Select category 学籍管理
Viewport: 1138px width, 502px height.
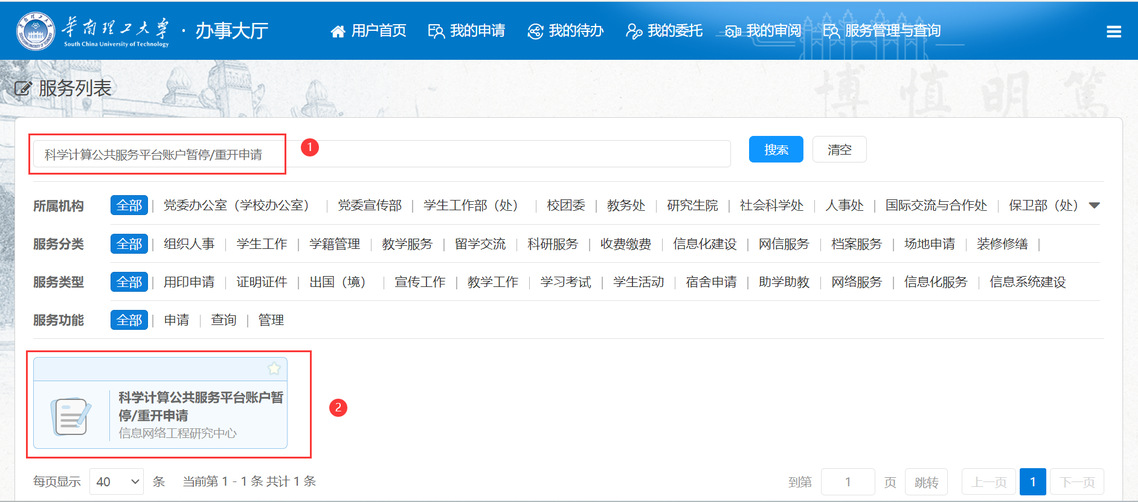click(x=335, y=244)
